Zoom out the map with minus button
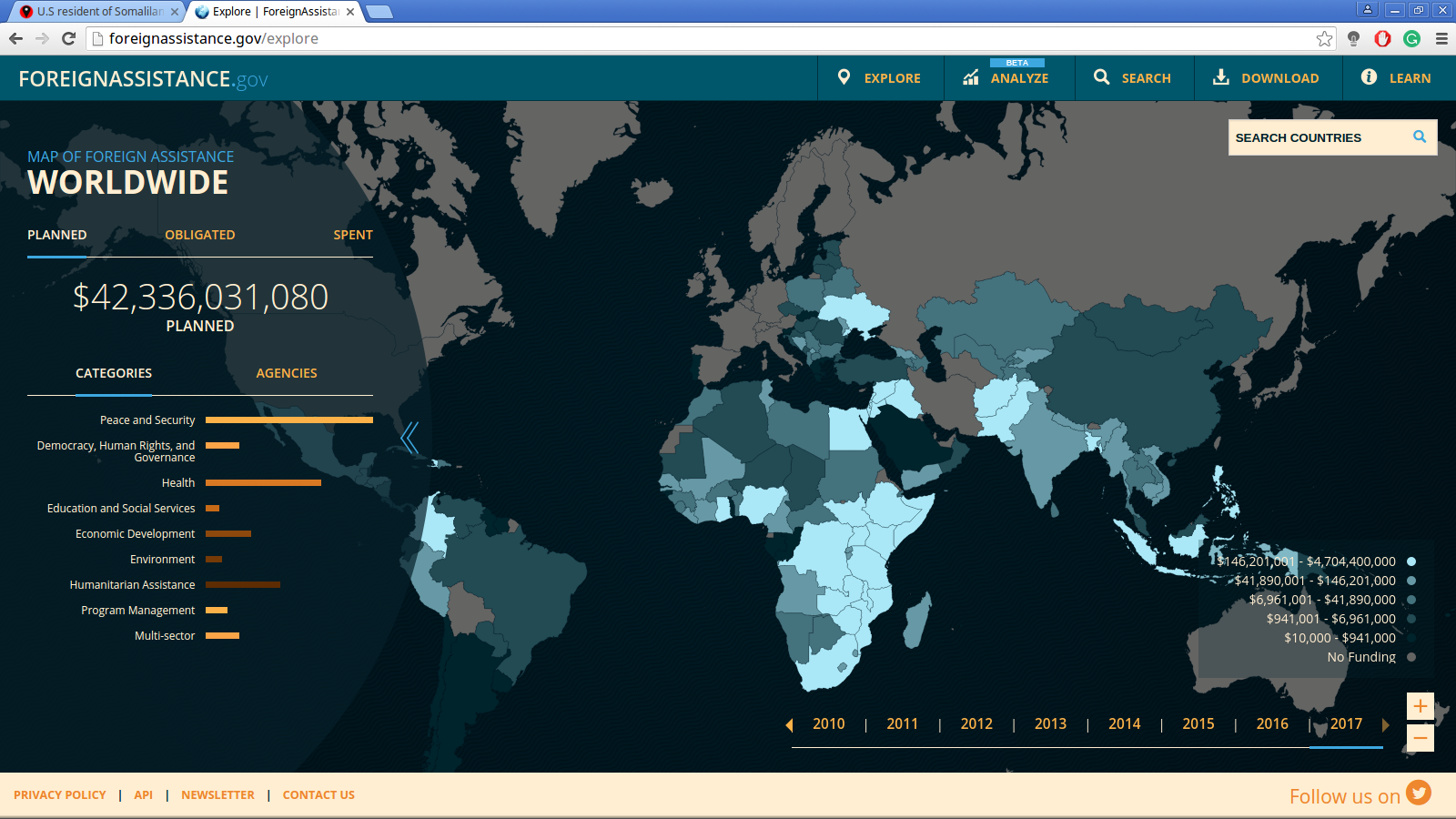The image size is (1456, 819). click(x=1421, y=738)
